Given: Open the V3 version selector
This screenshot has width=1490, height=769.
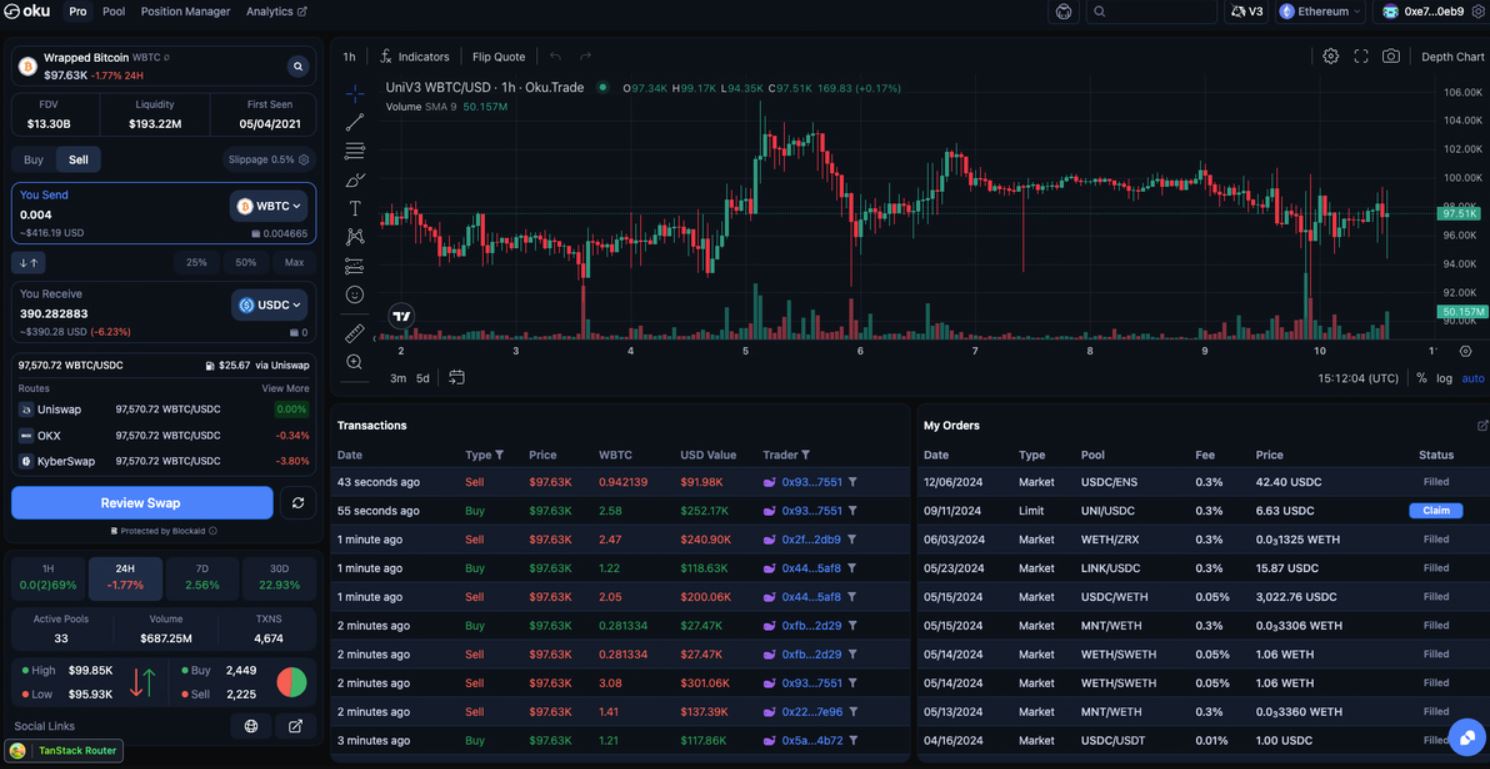Looking at the screenshot, I should [x=1247, y=12].
